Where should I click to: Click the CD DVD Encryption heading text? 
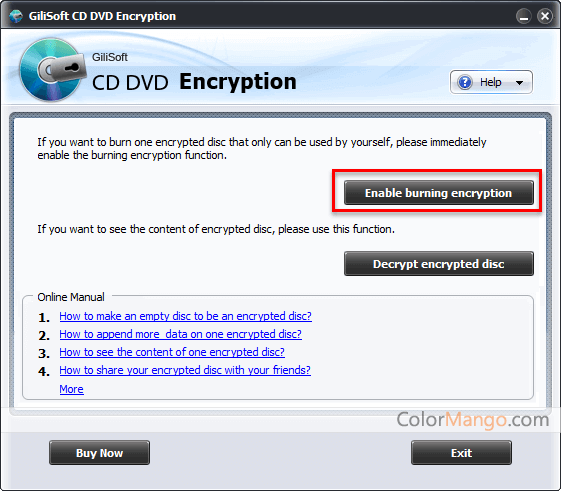click(194, 82)
